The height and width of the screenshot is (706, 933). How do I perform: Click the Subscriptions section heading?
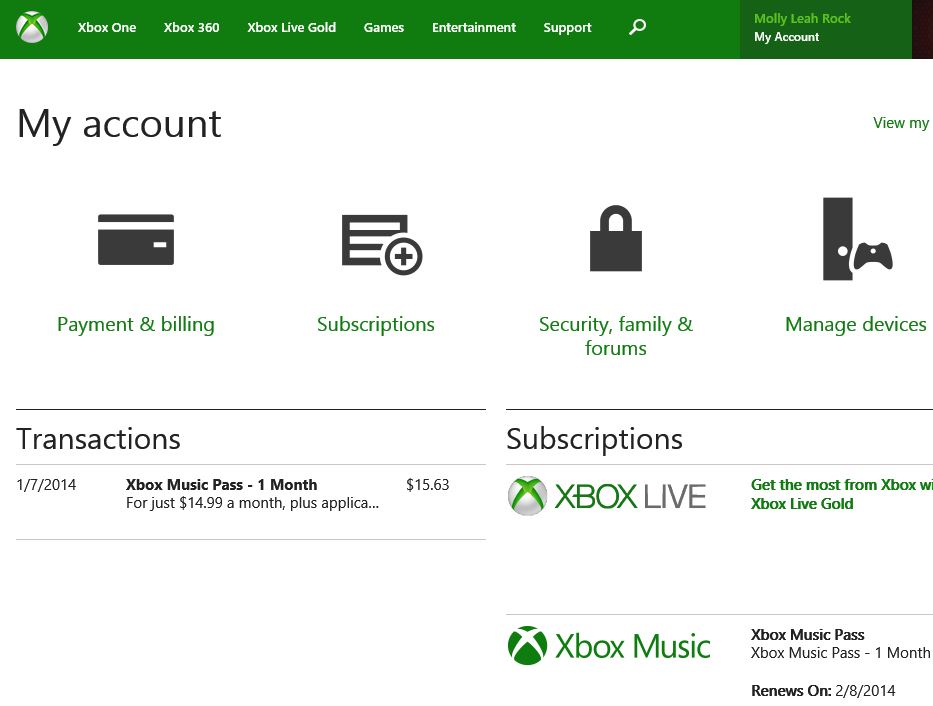(594, 440)
